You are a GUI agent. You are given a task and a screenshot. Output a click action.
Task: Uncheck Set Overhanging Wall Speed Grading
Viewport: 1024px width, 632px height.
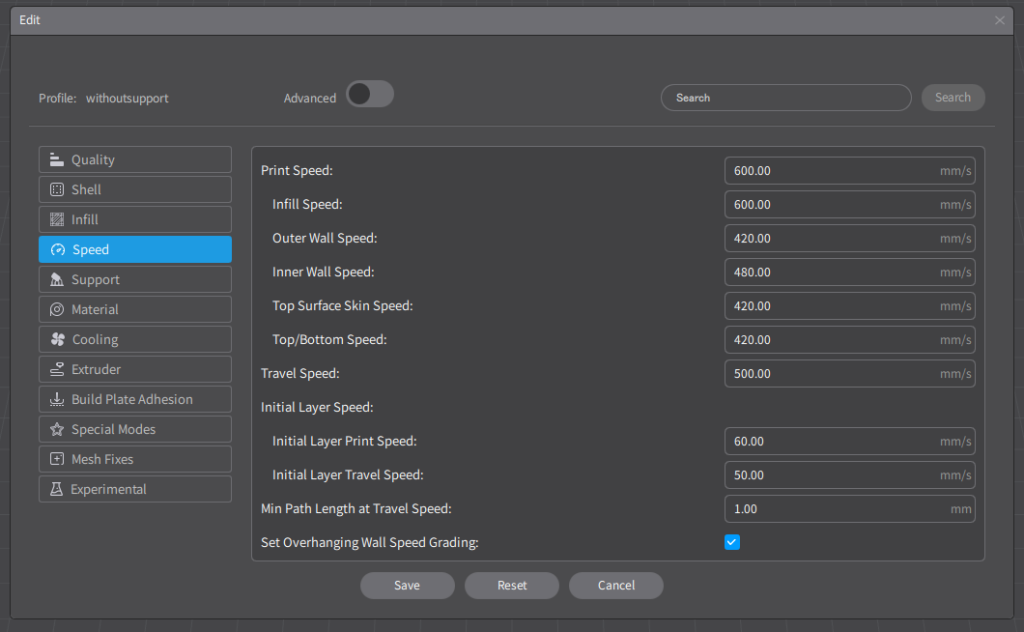click(732, 542)
